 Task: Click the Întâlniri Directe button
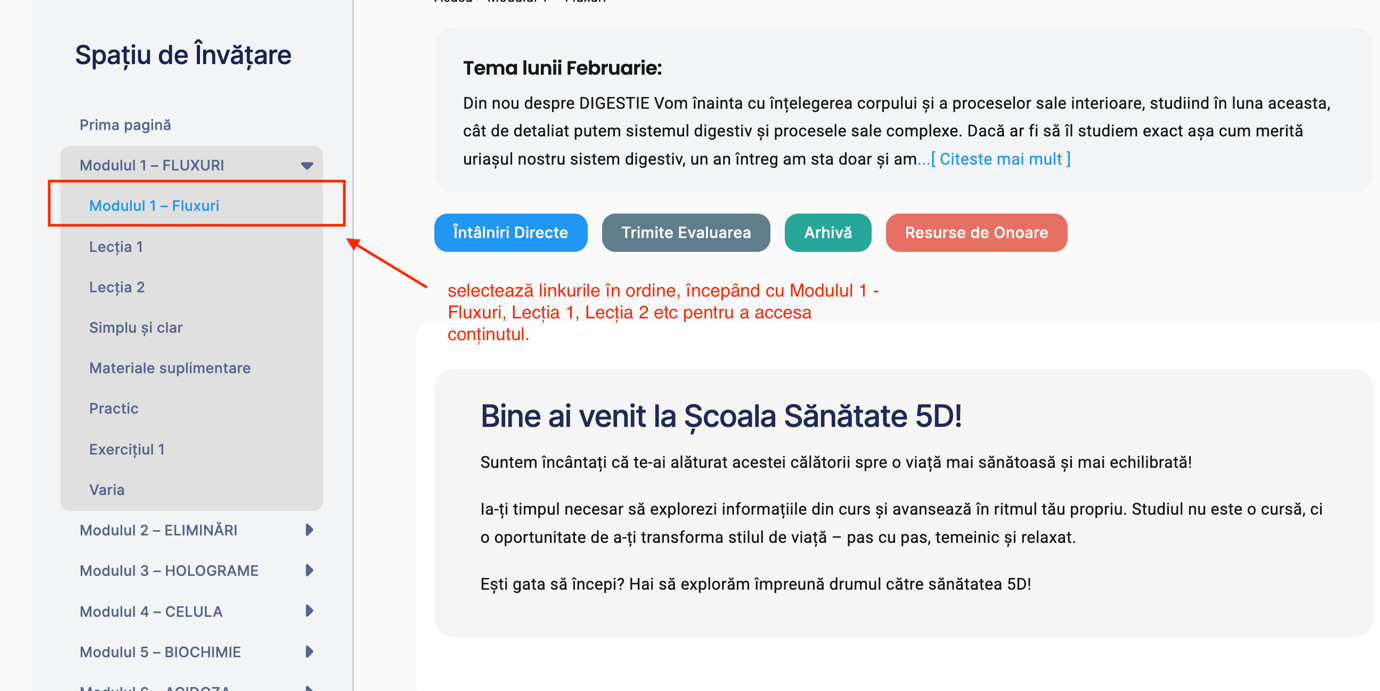pos(510,233)
